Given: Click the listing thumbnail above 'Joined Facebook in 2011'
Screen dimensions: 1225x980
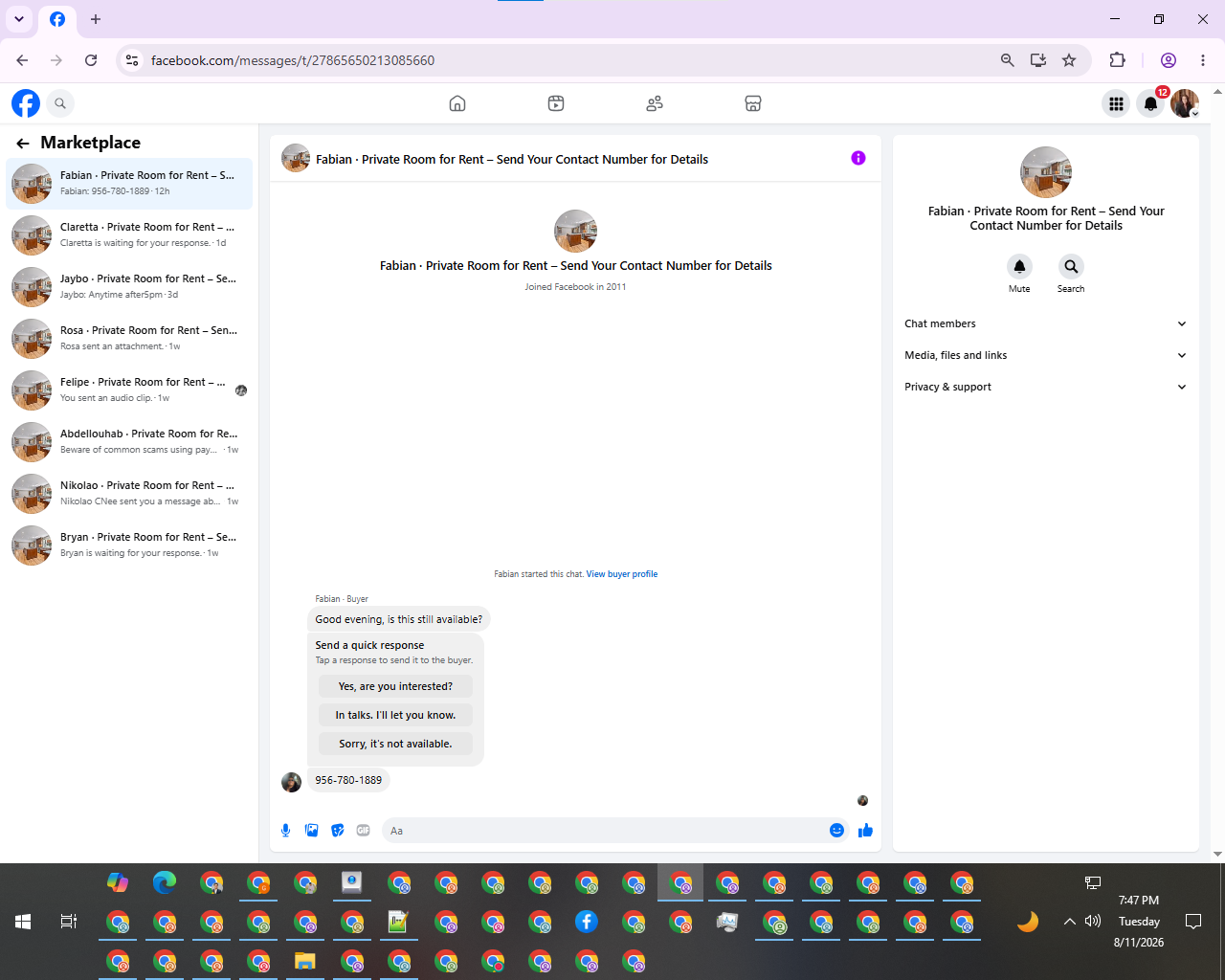Looking at the screenshot, I should (x=575, y=232).
